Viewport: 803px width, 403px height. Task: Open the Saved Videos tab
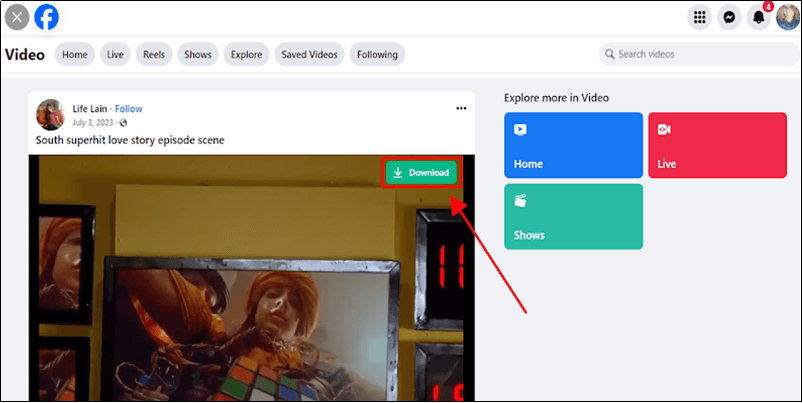point(309,54)
